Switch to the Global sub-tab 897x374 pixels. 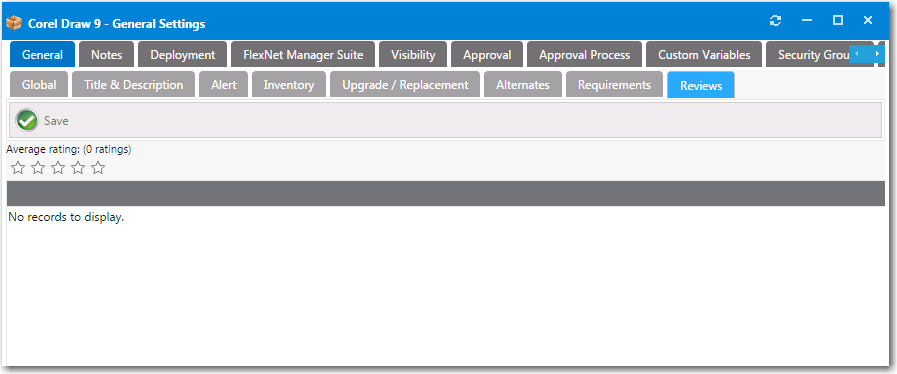[39, 85]
